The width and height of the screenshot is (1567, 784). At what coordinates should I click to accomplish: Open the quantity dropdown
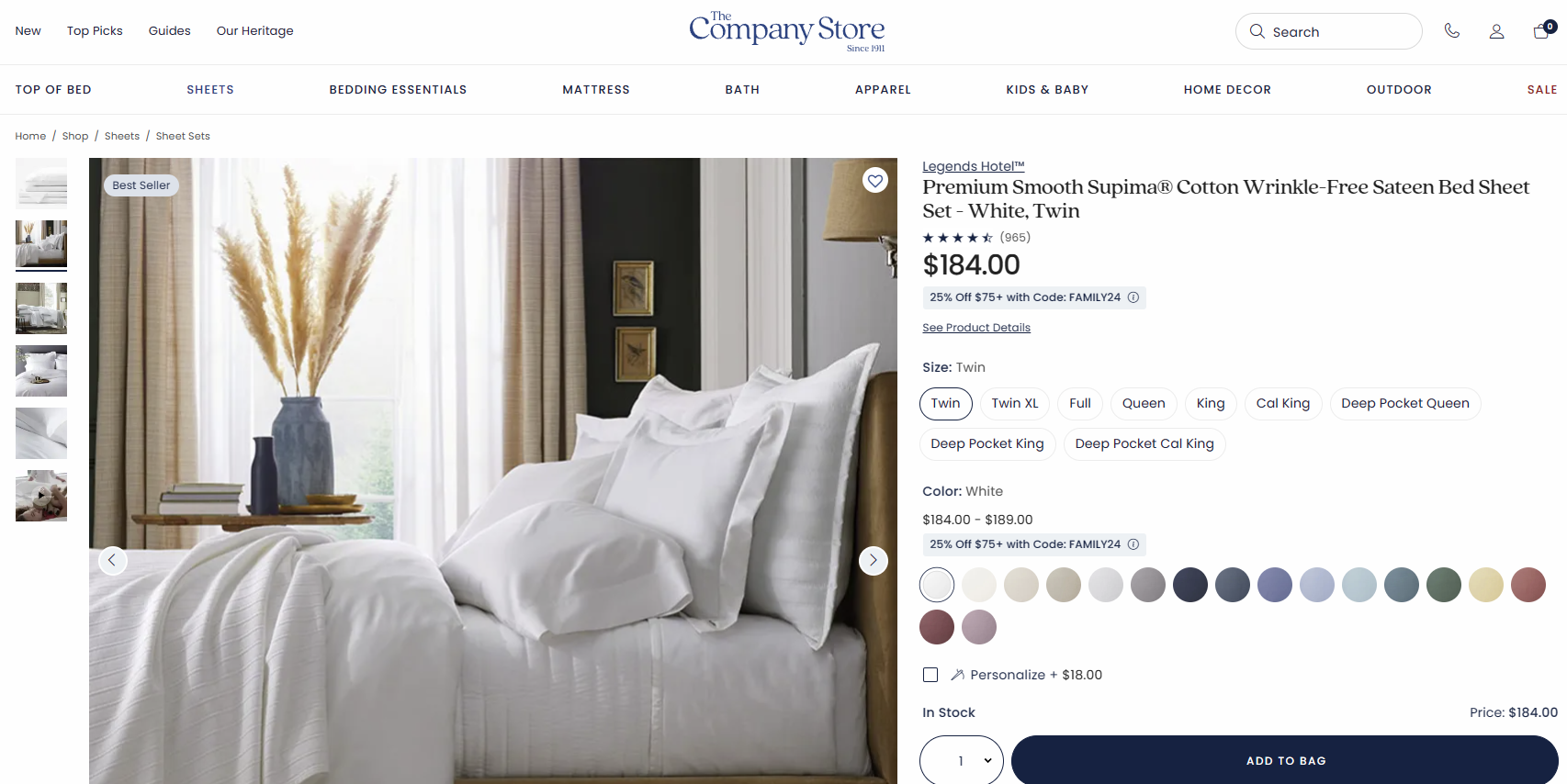962,760
